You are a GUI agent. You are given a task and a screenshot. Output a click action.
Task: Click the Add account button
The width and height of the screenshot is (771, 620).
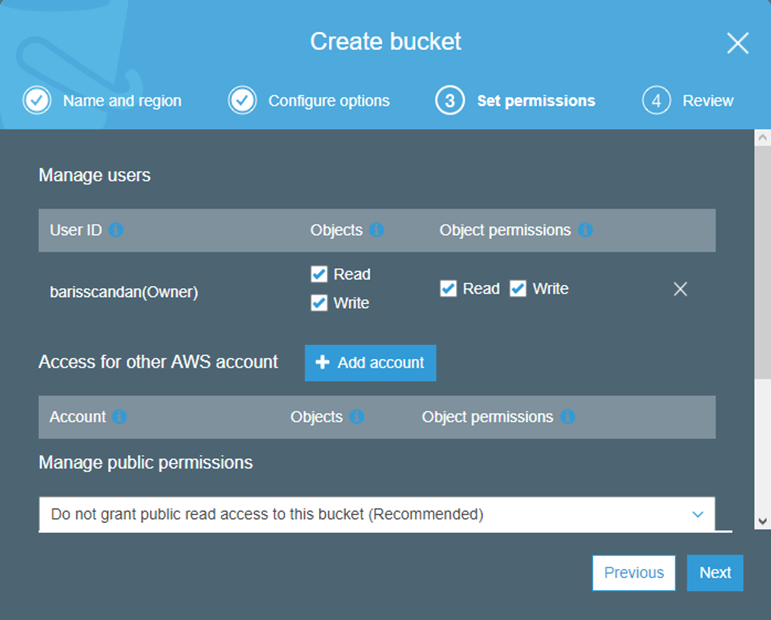[370, 363]
